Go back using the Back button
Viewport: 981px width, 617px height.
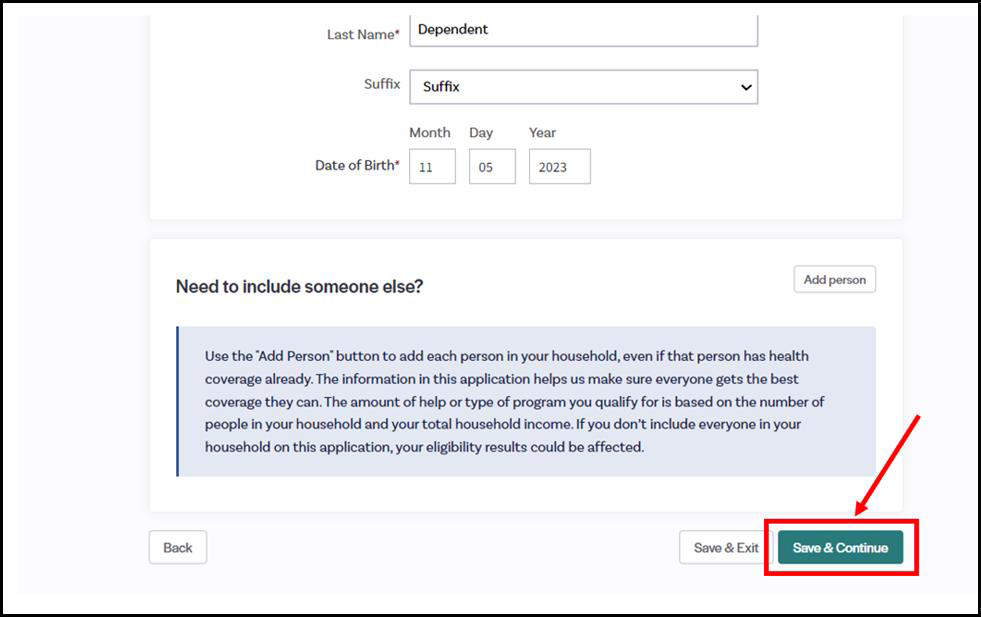pyautogui.click(x=178, y=547)
